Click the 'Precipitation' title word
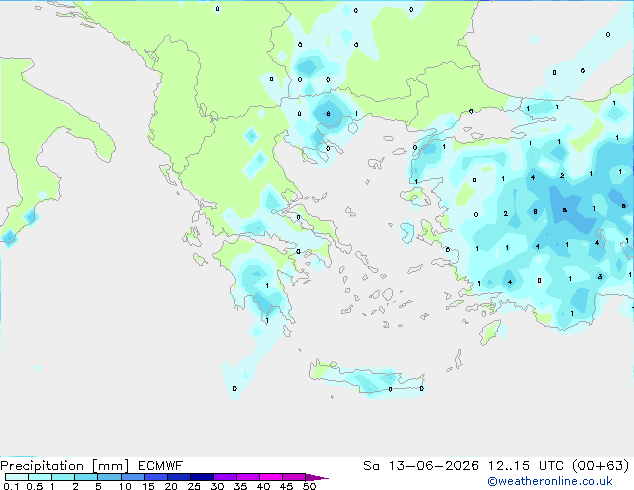Image resolution: width=634 pixels, height=490 pixels. [x=42, y=466]
